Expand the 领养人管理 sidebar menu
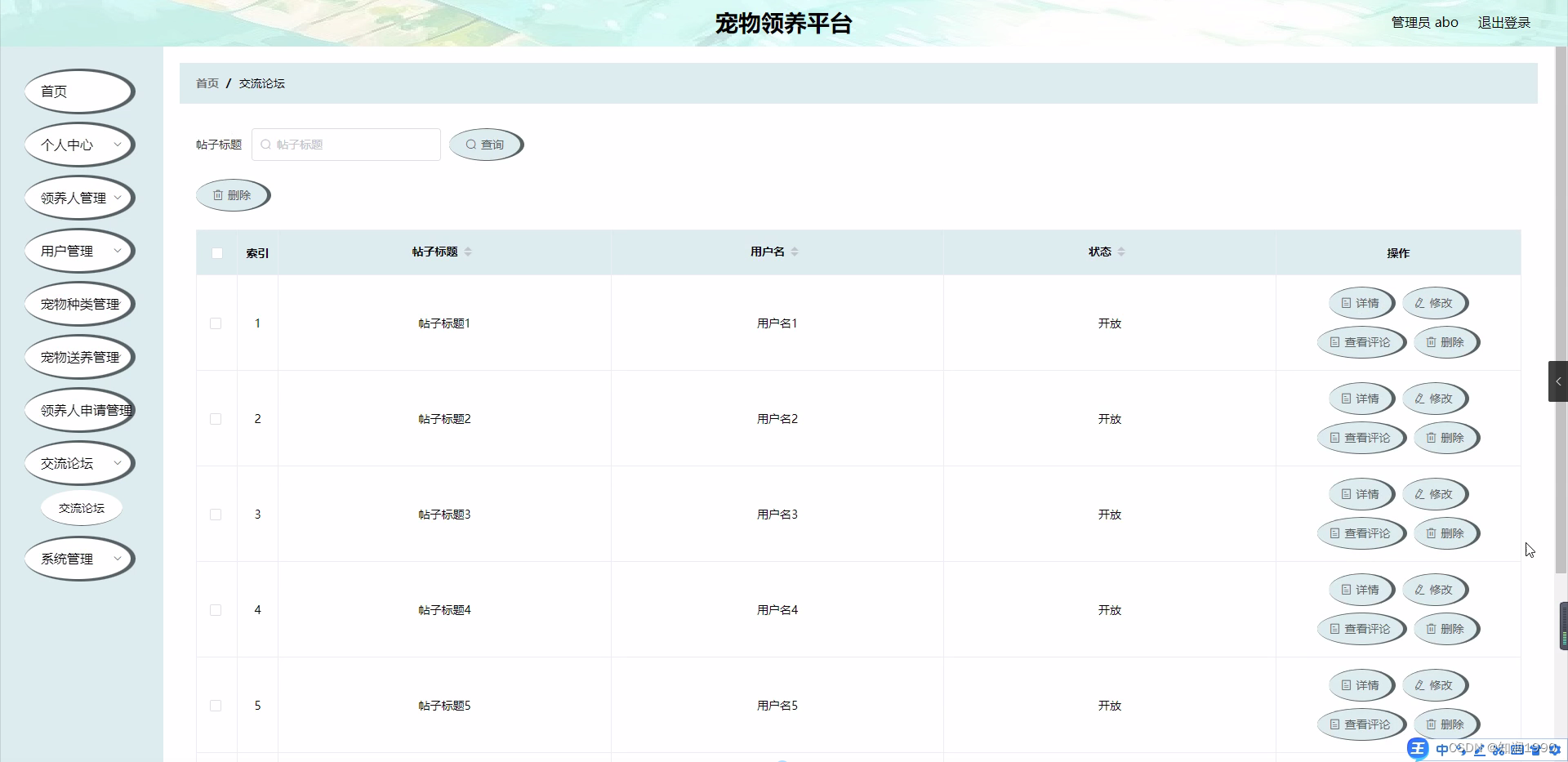Image resolution: width=1568 pixels, height=762 pixels. click(79, 197)
